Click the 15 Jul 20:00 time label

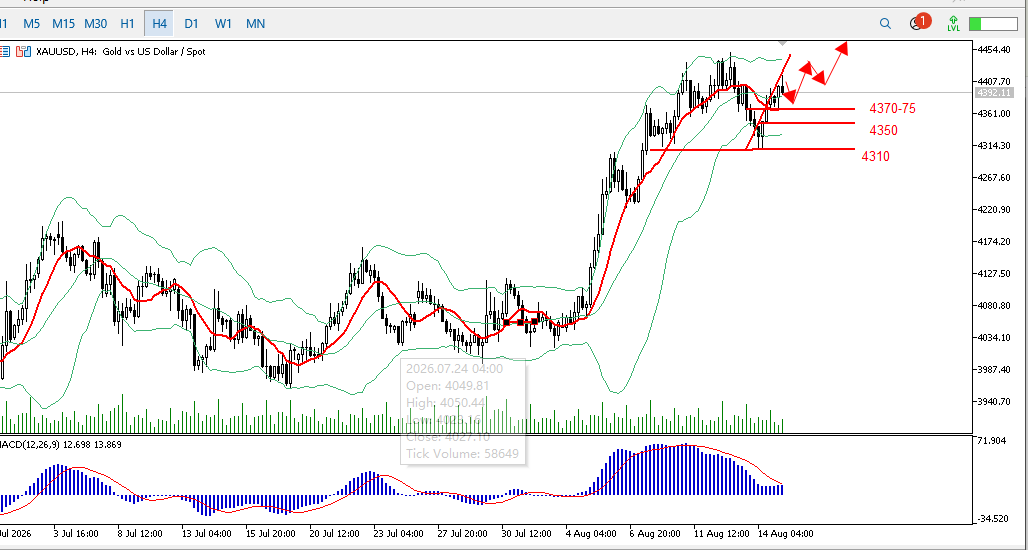271,534
